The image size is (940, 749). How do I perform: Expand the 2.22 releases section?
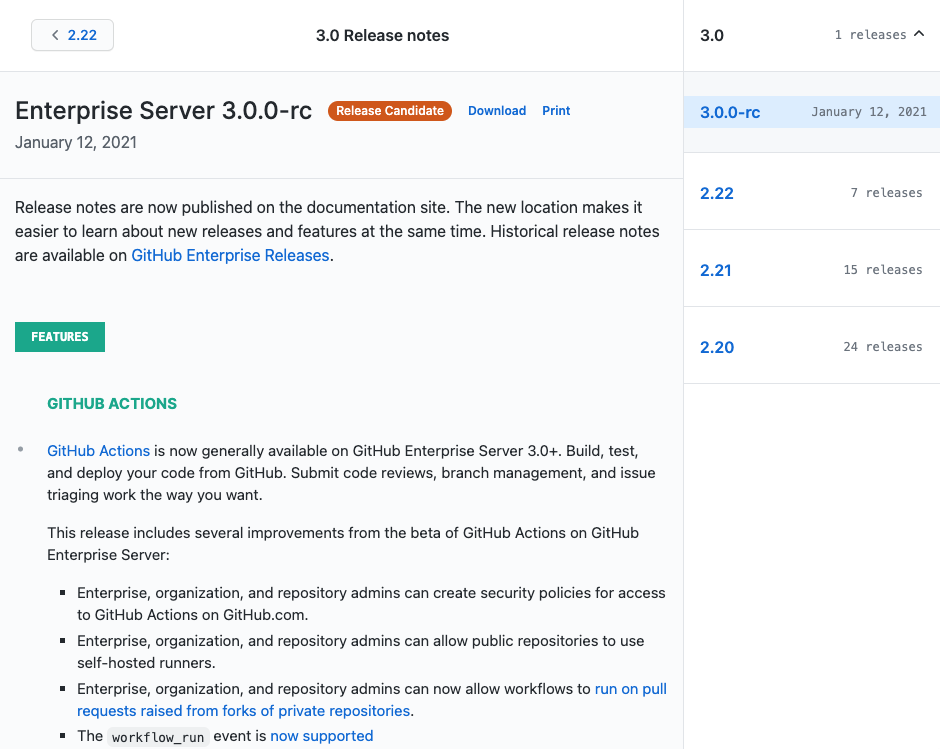coord(812,192)
